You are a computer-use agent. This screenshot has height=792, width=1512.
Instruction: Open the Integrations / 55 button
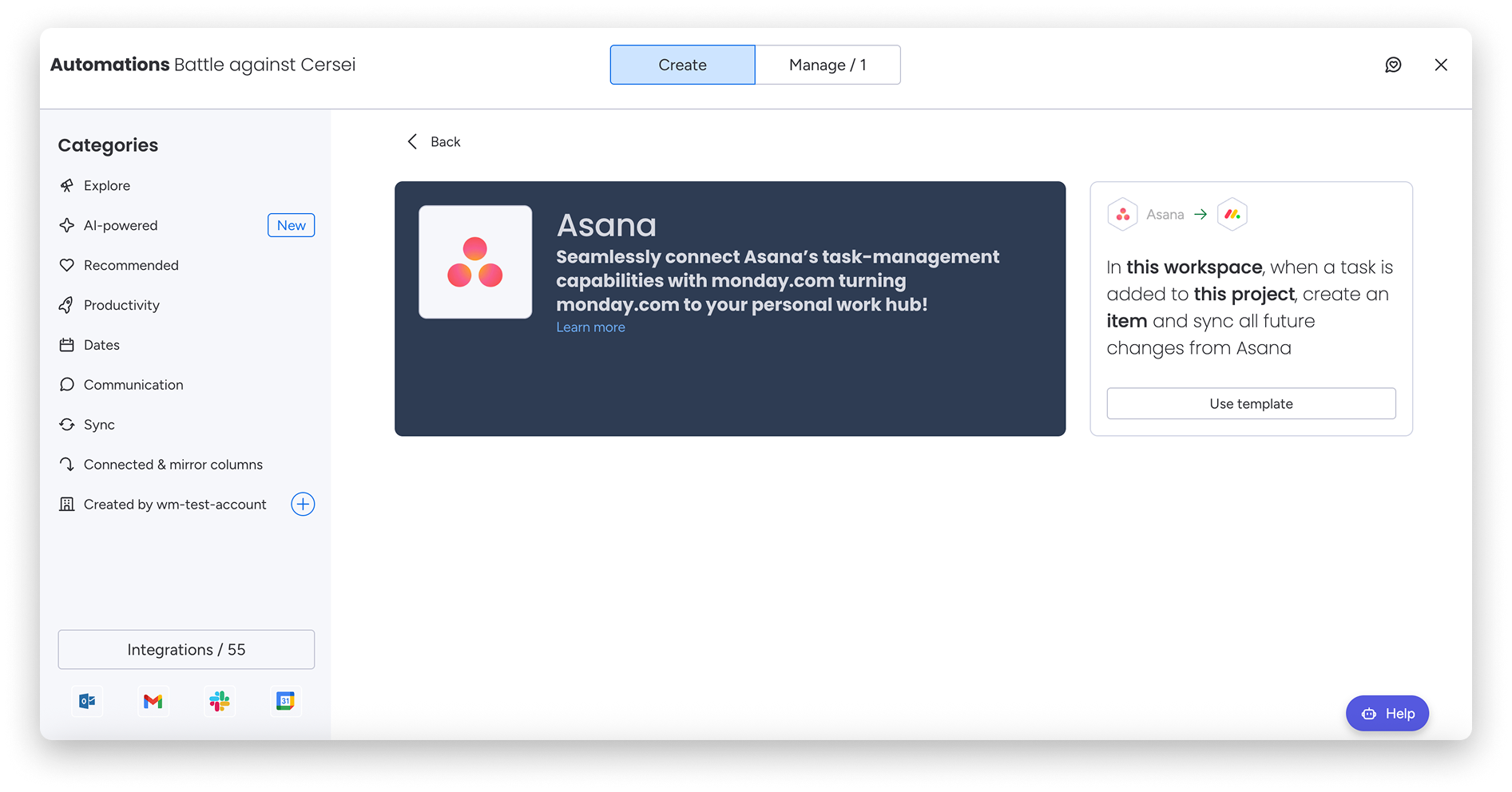[x=186, y=649]
